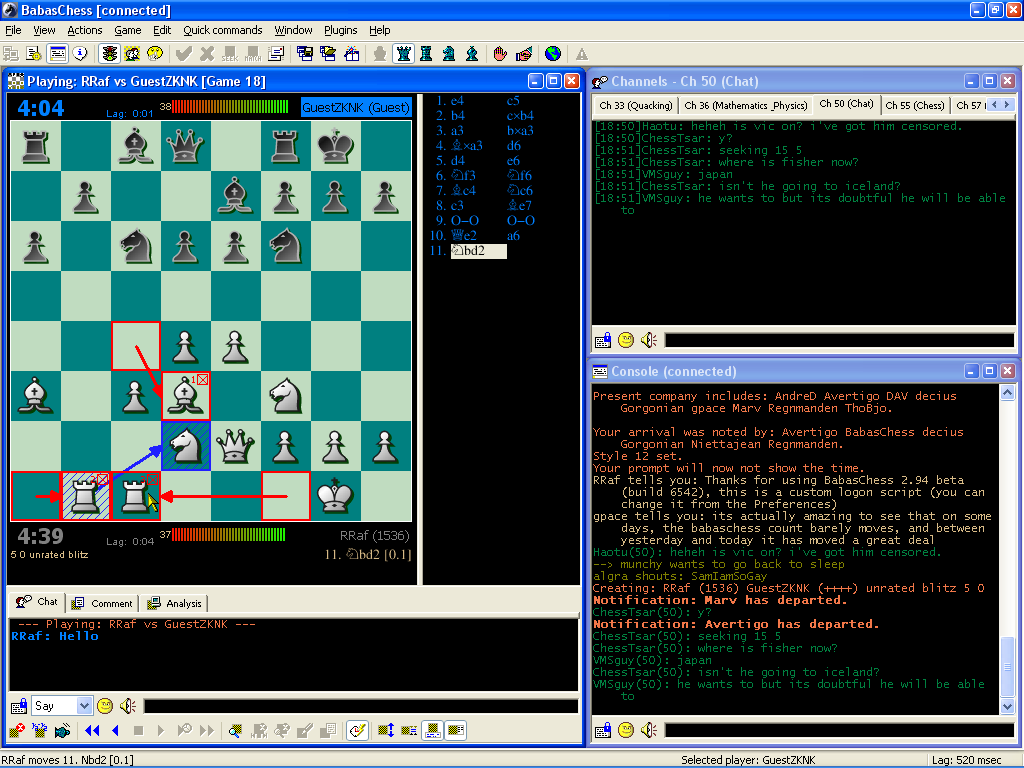The image size is (1024, 768).
Task: Click the Channels window message input field
Action: tap(839, 340)
